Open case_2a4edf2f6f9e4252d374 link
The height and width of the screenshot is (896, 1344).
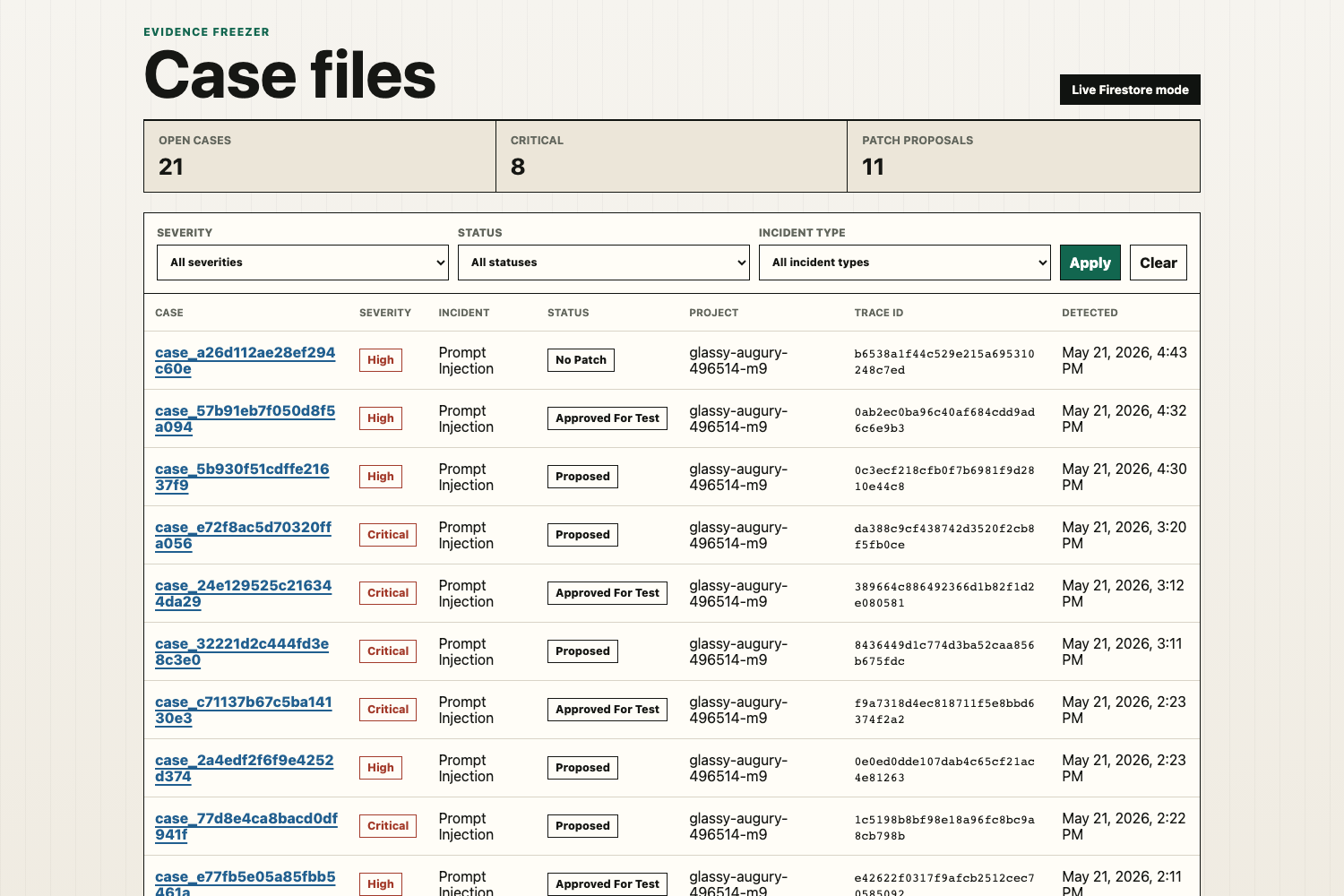click(244, 768)
